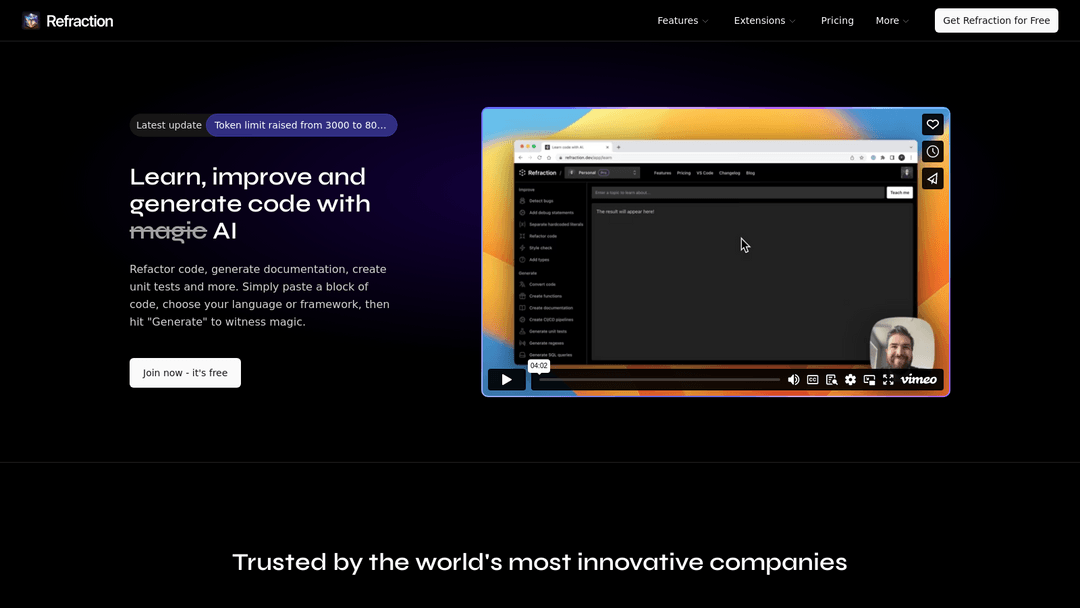Click the Vimeo logo in player
The height and width of the screenshot is (608, 1080).
point(919,379)
